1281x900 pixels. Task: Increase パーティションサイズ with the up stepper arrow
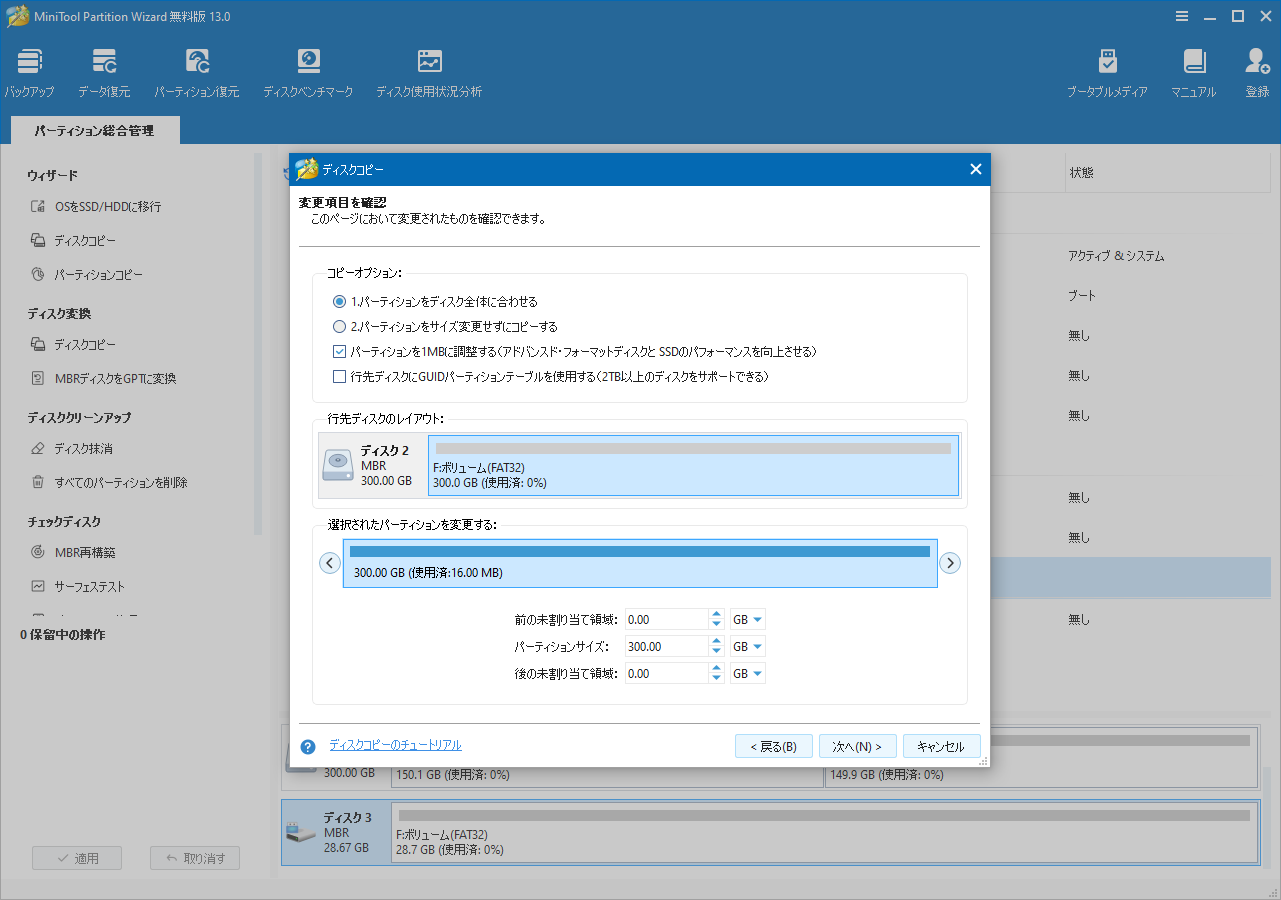(716, 641)
